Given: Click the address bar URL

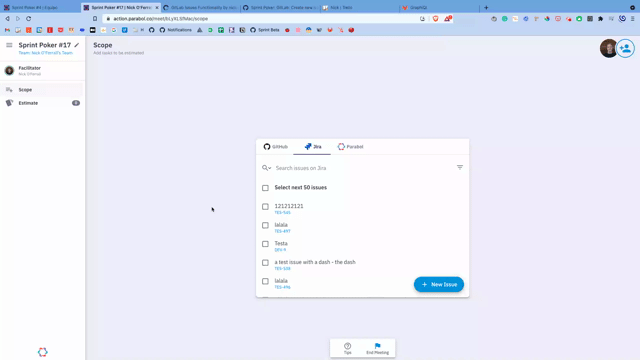Looking at the screenshot, I should click(x=161, y=19).
